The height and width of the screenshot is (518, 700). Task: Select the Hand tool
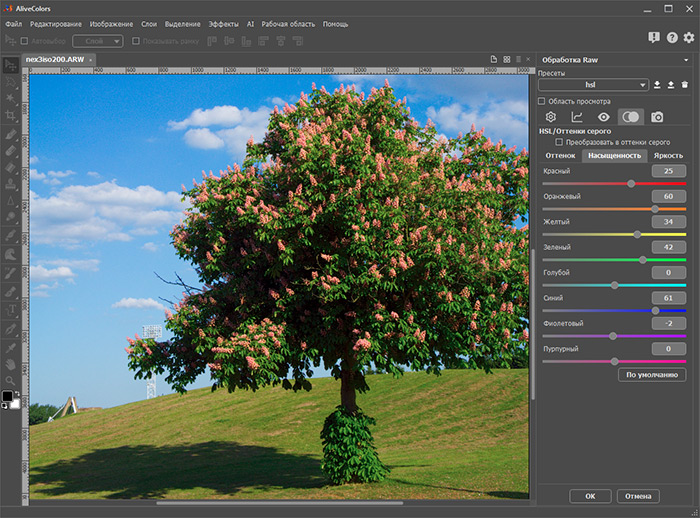point(10,364)
